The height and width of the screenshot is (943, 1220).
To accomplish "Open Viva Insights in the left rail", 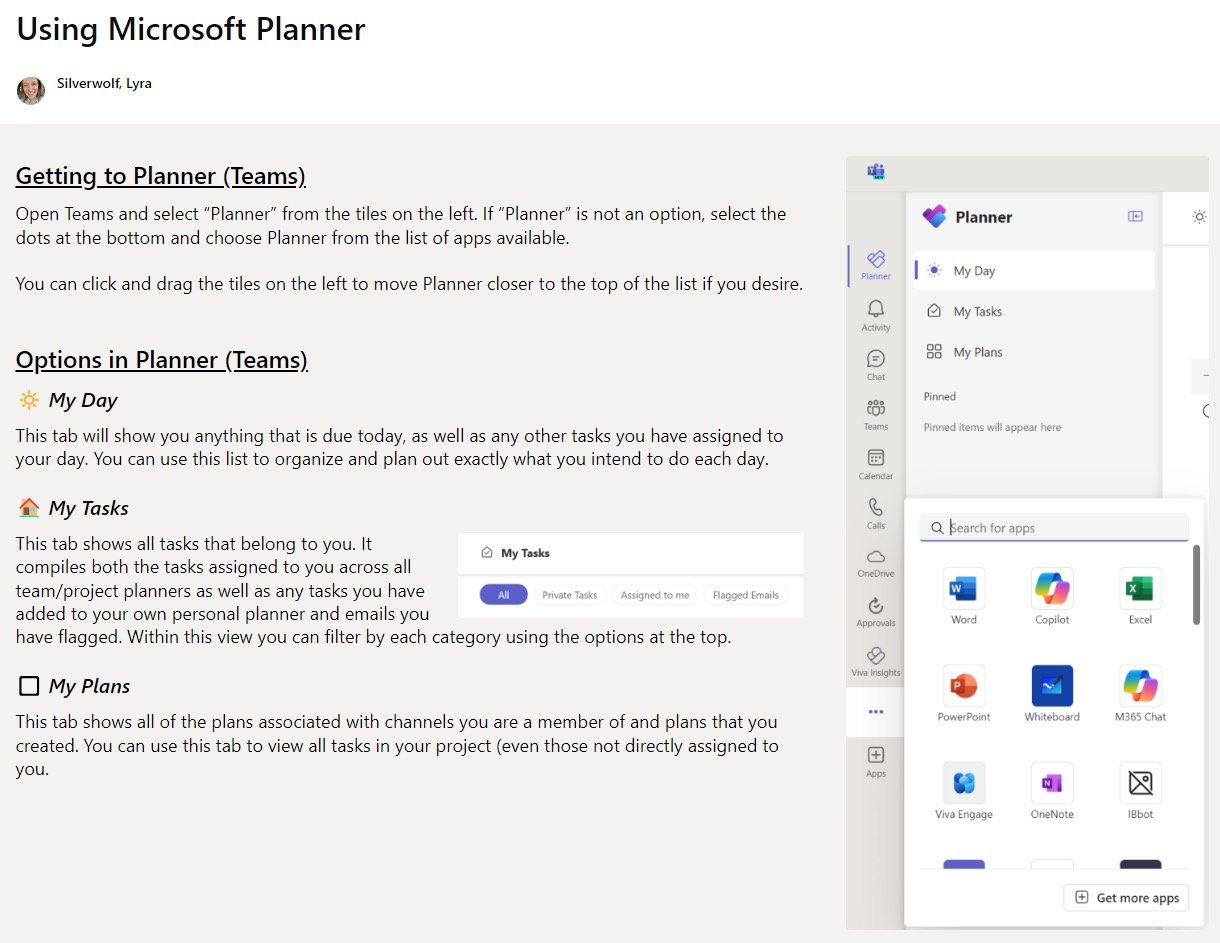I will (x=876, y=662).
